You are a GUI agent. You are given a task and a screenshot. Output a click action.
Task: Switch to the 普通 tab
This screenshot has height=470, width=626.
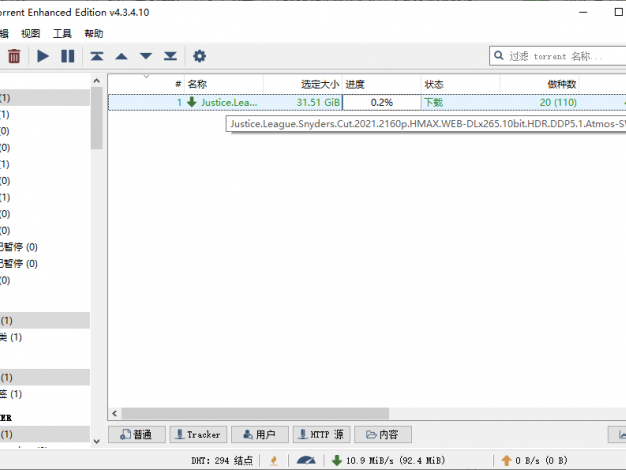137,434
